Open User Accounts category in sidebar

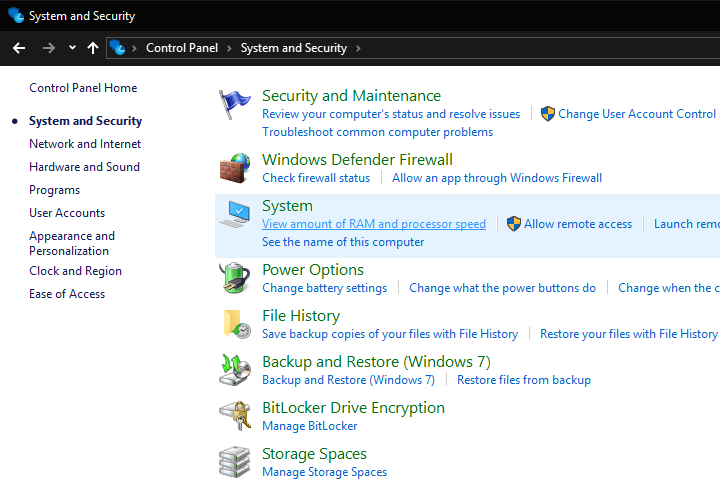tap(67, 213)
